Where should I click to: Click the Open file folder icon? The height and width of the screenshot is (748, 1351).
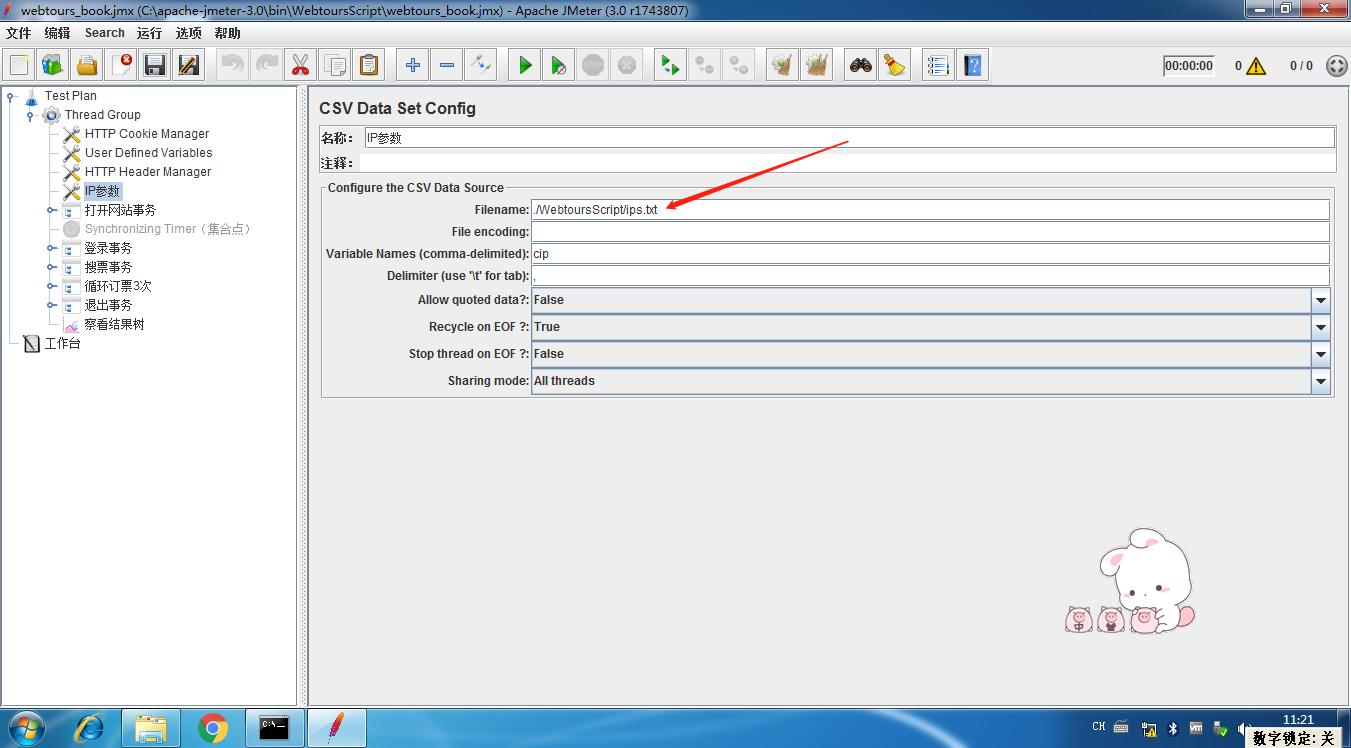(x=87, y=66)
